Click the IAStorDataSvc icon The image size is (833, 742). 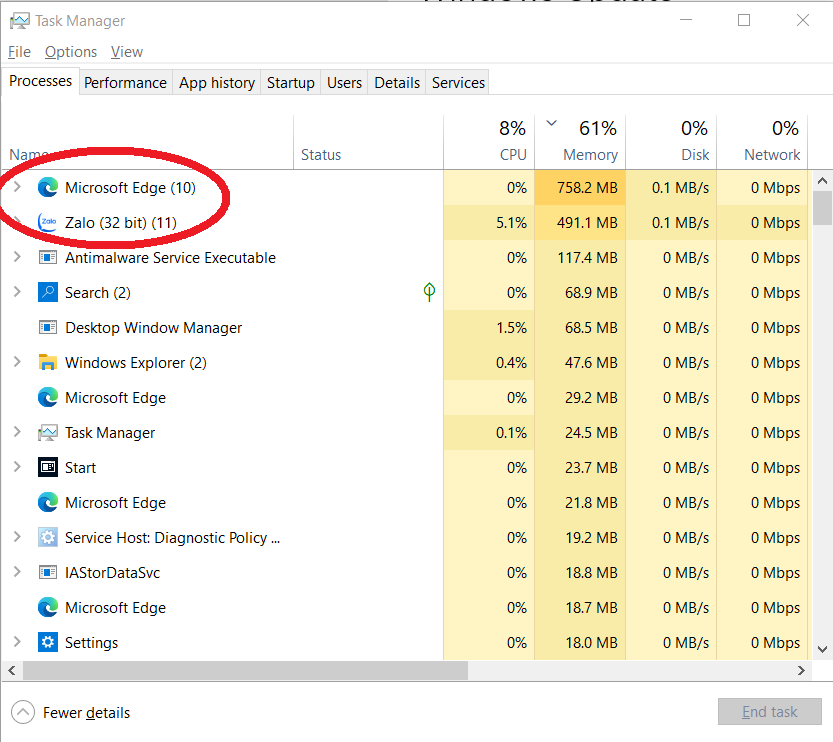(x=48, y=573)
